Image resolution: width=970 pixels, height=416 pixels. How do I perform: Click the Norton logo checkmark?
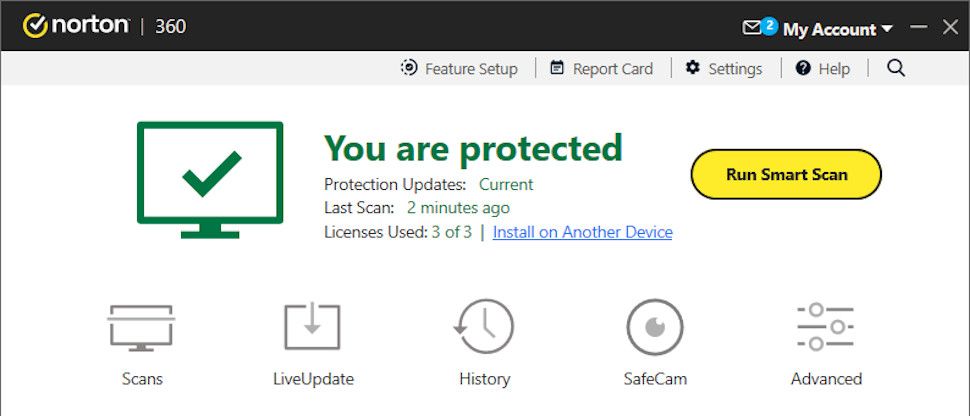coord(36,26)
